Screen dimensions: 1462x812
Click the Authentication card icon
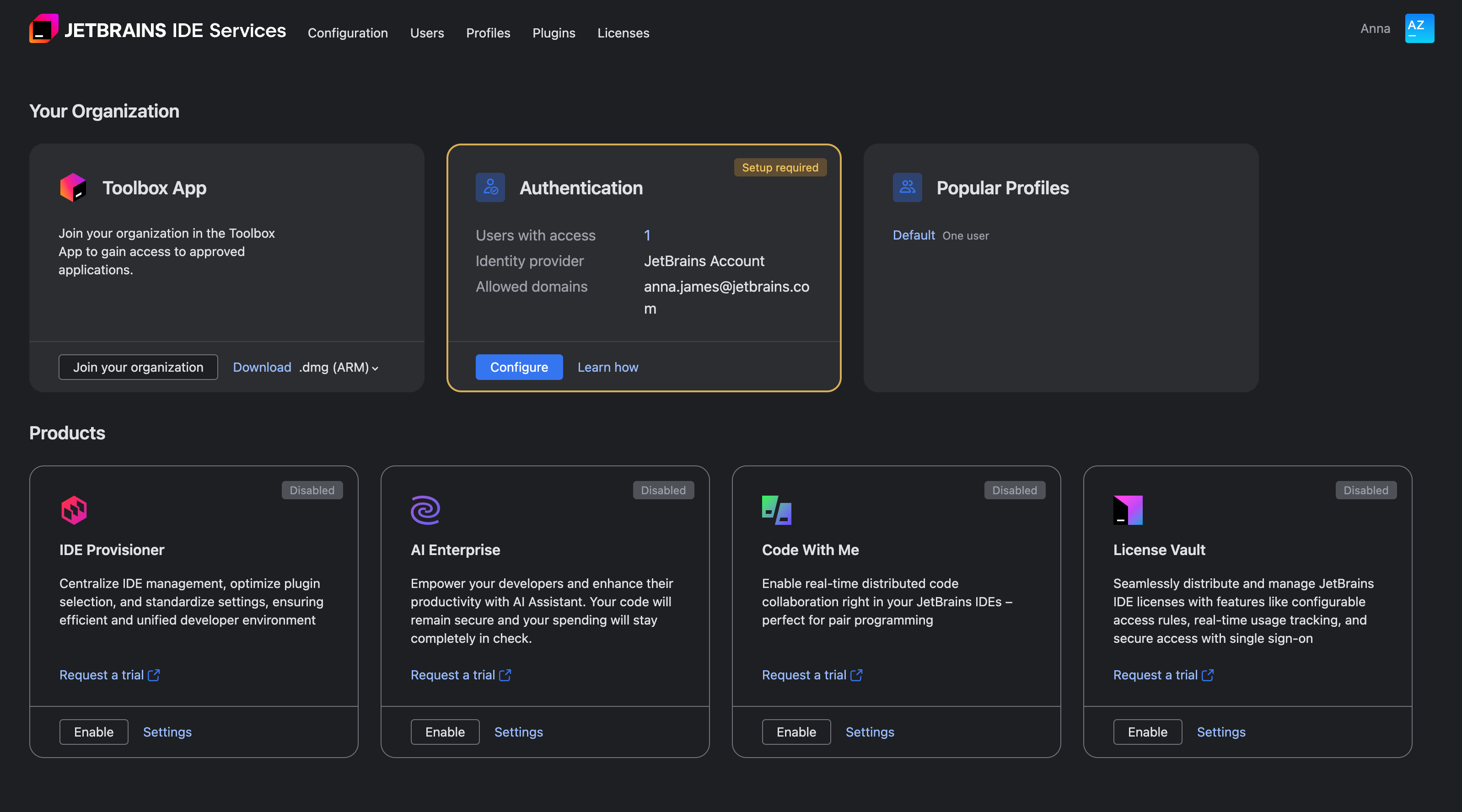click(490, 187)
